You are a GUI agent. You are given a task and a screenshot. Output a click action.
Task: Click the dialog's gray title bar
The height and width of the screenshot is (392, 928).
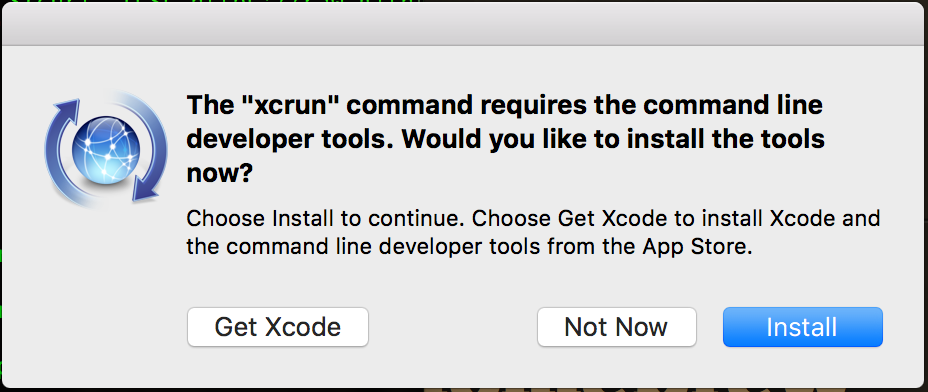pos(464,23)
